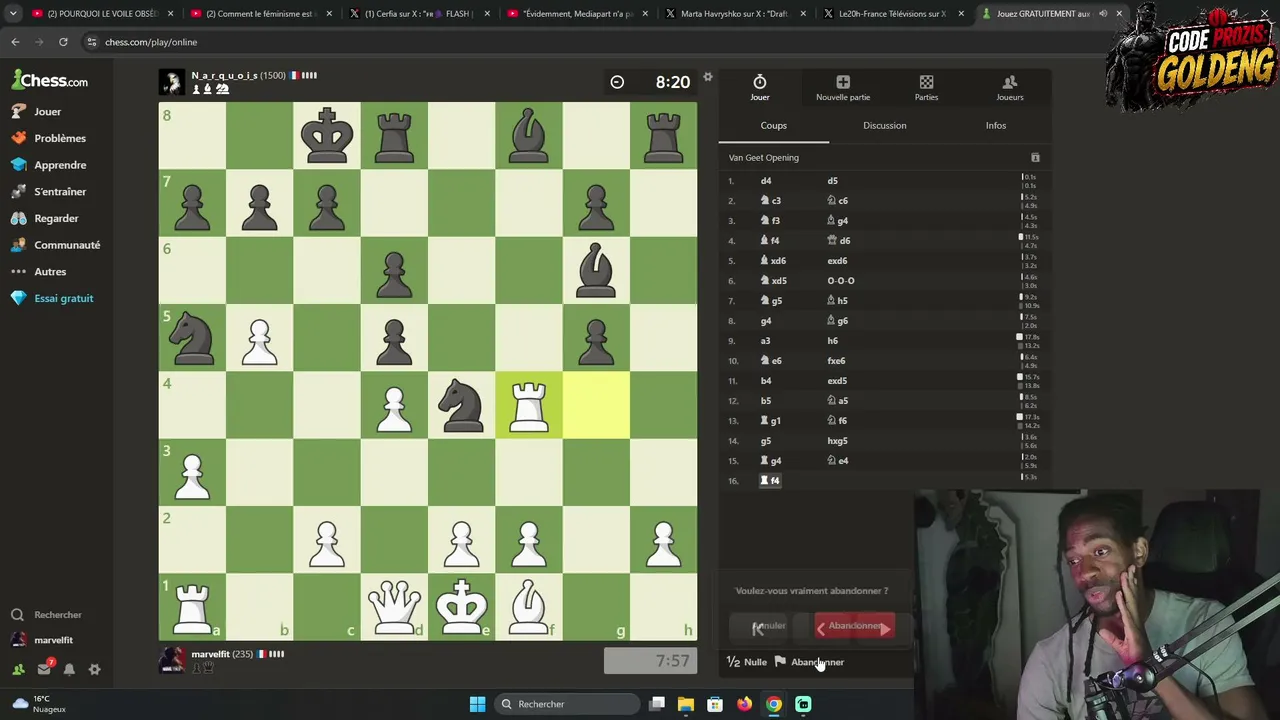Switch to the Infos tab
The image size is (1280, 720).
pos(996,125)
